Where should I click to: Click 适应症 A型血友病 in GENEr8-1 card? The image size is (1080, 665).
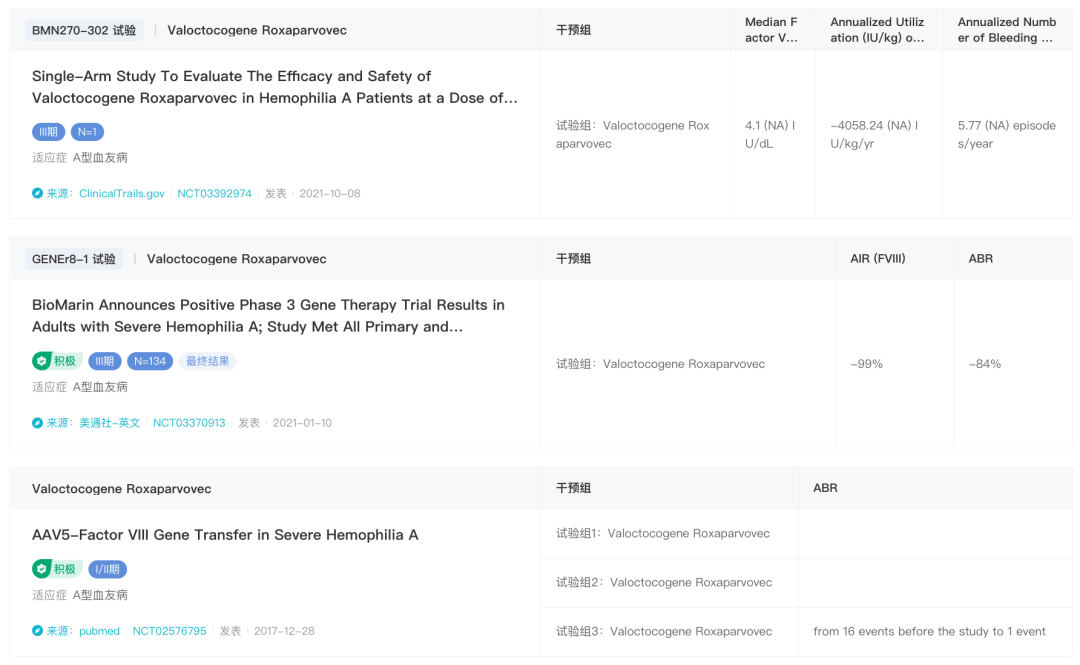pyautogui.click(x=80, y=387)
